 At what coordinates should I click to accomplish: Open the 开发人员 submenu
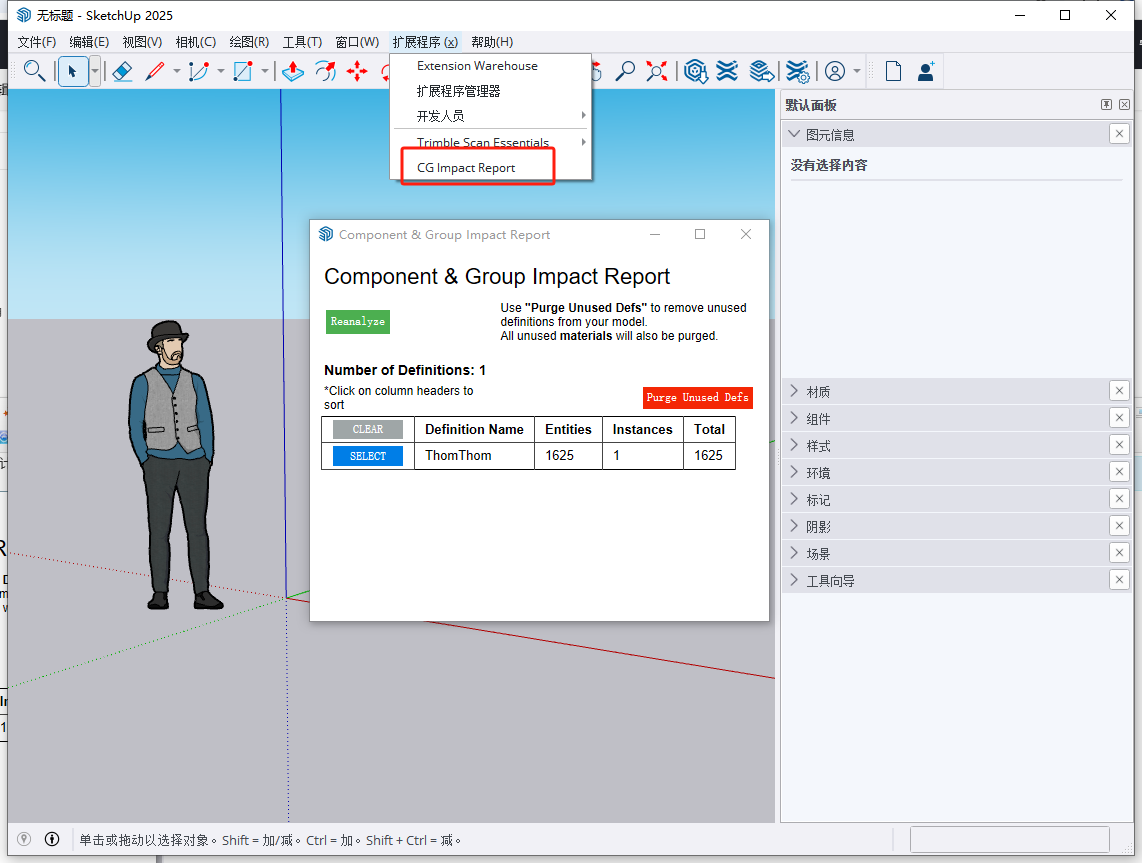[x=492, y=116]
